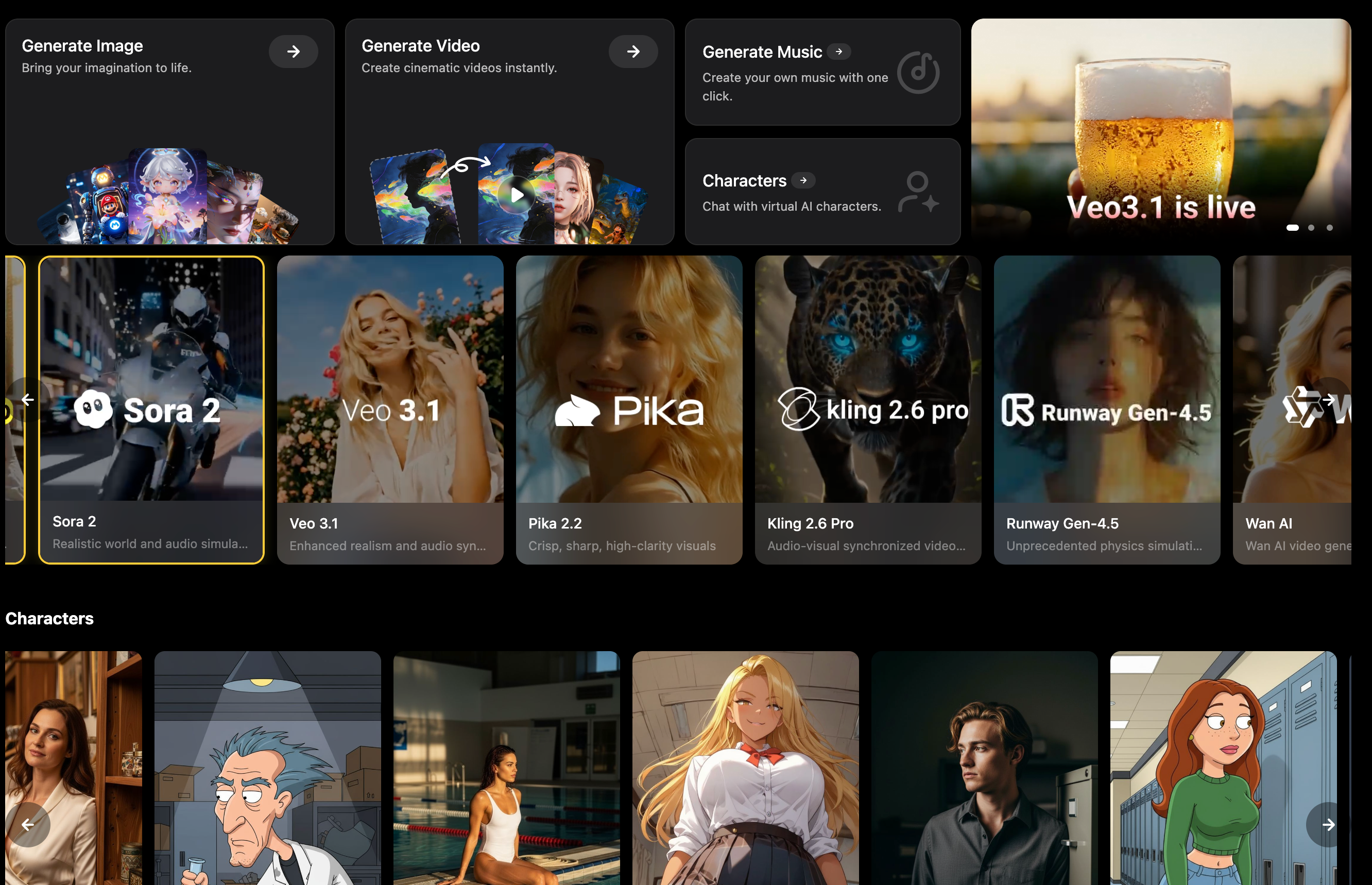This screenshot has height=885, width=1372.
Task: Advance Characters row with the right arrow
Action: point(1328,825)
